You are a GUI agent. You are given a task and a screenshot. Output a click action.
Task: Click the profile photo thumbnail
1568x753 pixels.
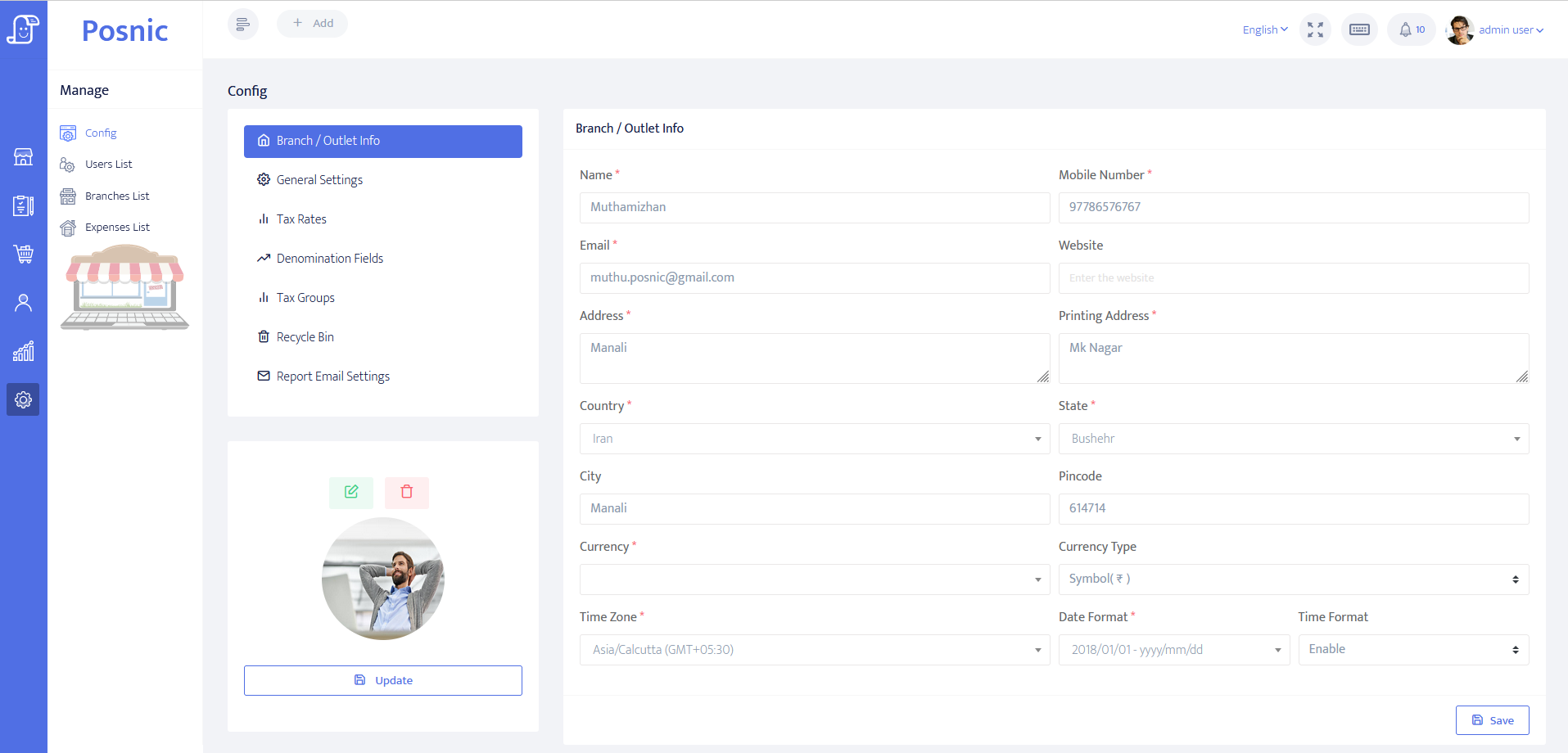pos(383,579)
